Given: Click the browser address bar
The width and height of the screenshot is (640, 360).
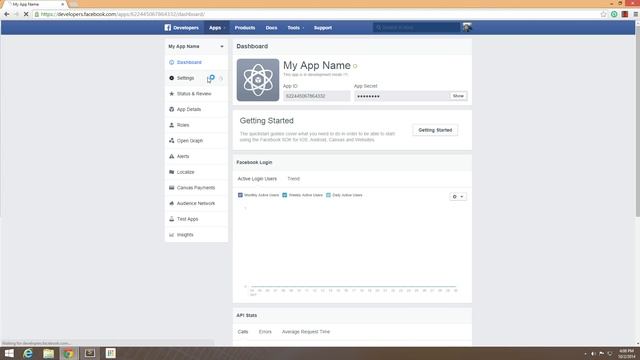Looking at the screenshot, I should coord(316,14).
